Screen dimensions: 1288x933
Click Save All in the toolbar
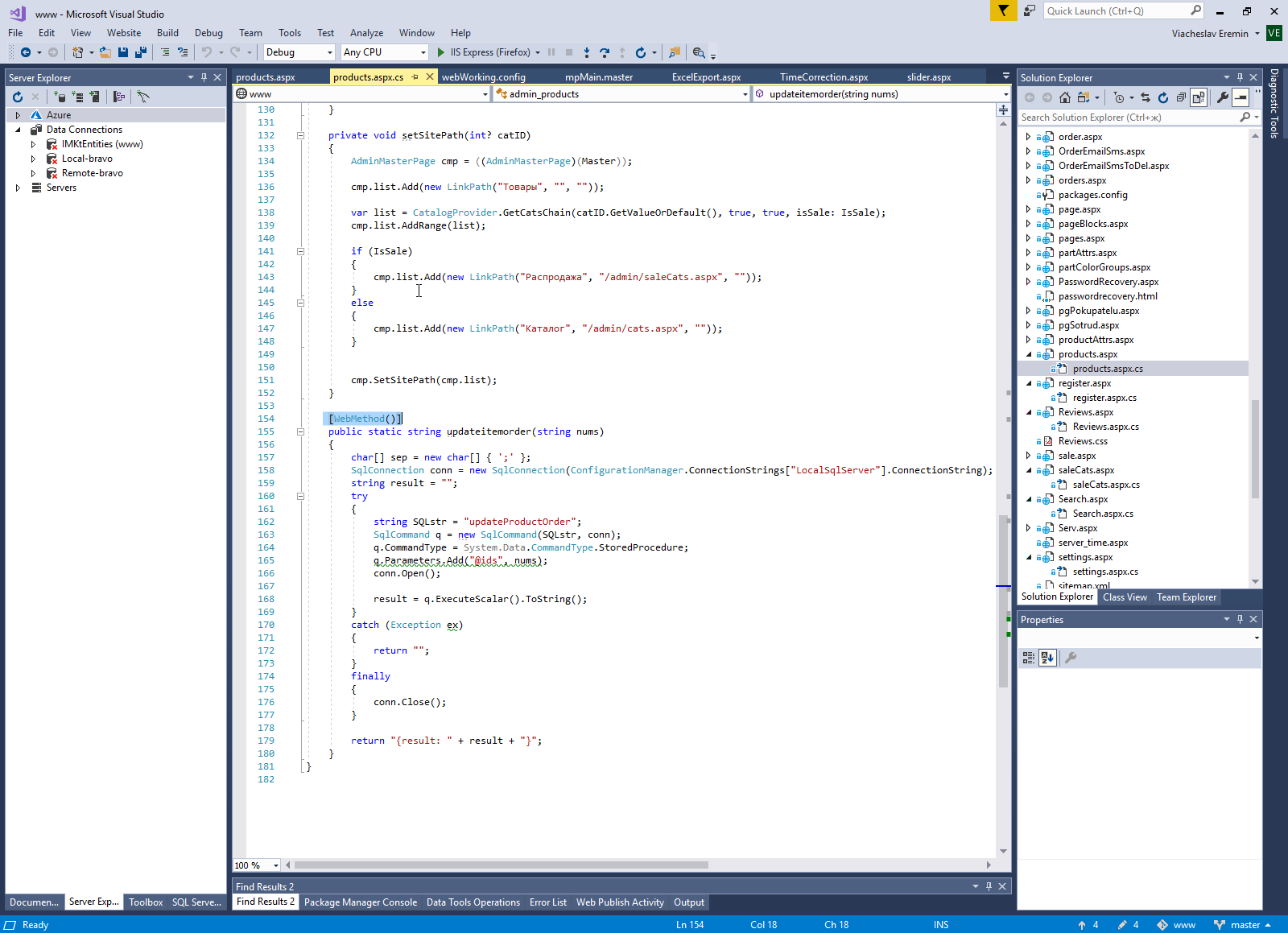(140, 52)
